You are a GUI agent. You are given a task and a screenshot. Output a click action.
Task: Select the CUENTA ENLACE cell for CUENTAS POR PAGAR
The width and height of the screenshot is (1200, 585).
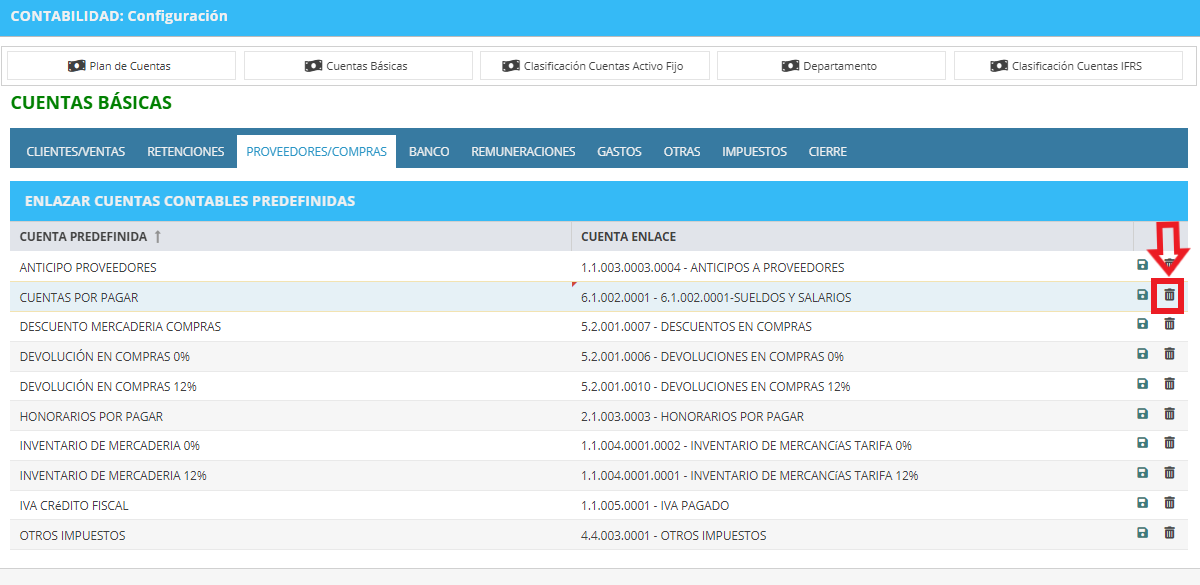click(852, 297)
